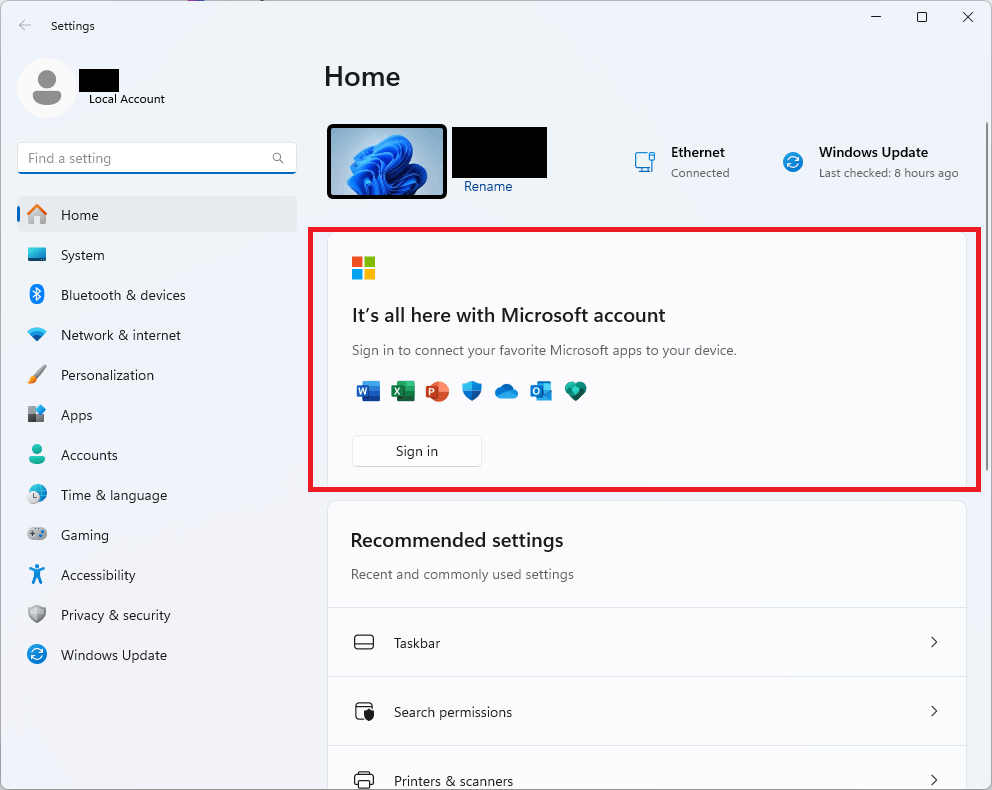Click the PowerPoint app icon
This screenshot has height=790, width=992.
(x=437, y=392)
